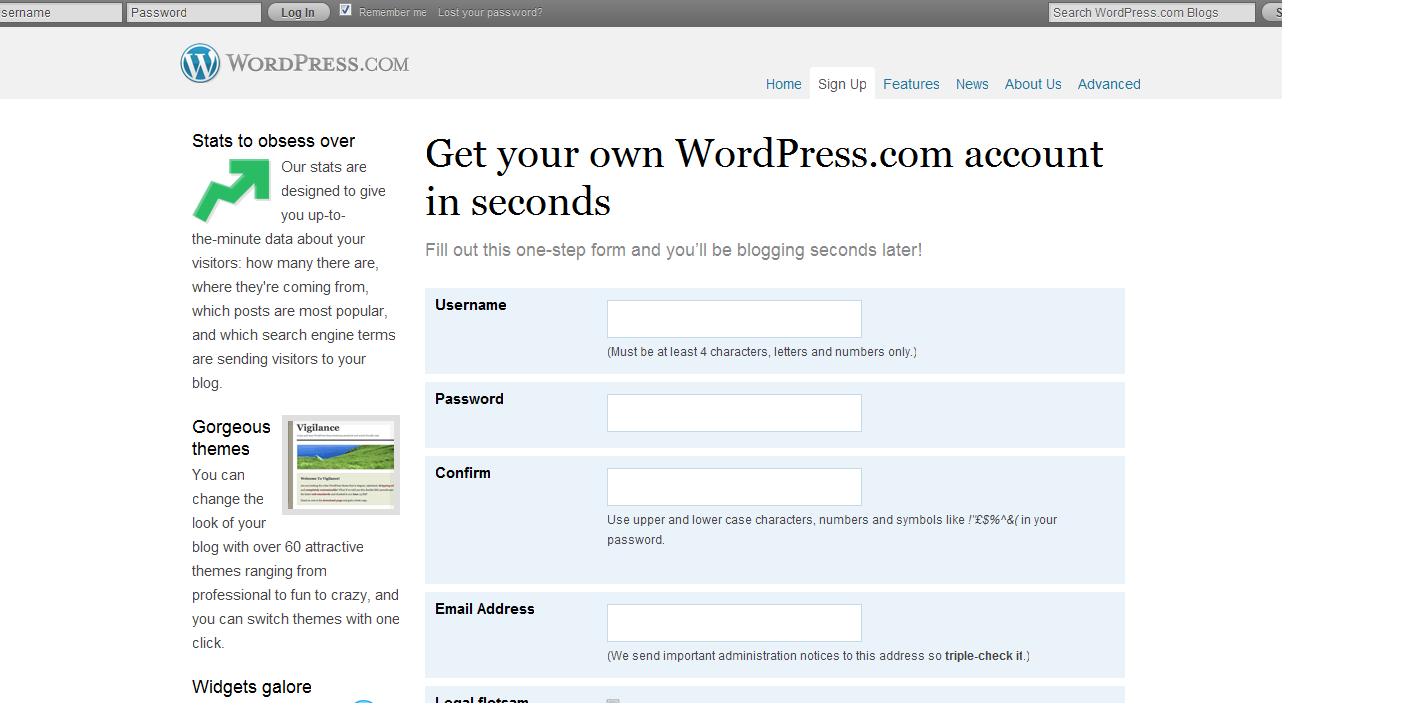This screenshot has width=1420, height=707.
Task: Click the Search WordPress.com Blogs box
Action: pyautogui.click(x=1151, y=12)
